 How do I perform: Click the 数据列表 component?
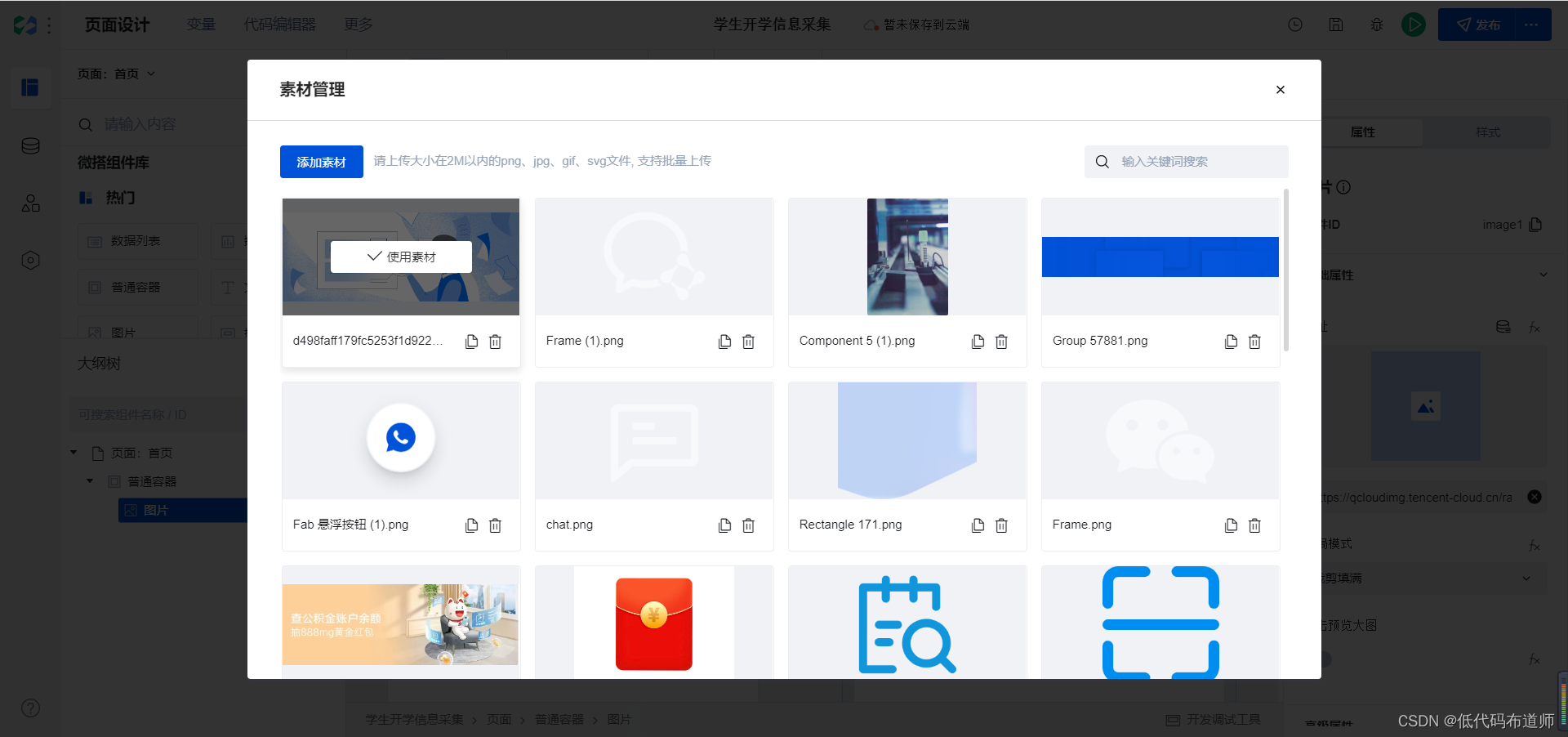coord(138,241)
